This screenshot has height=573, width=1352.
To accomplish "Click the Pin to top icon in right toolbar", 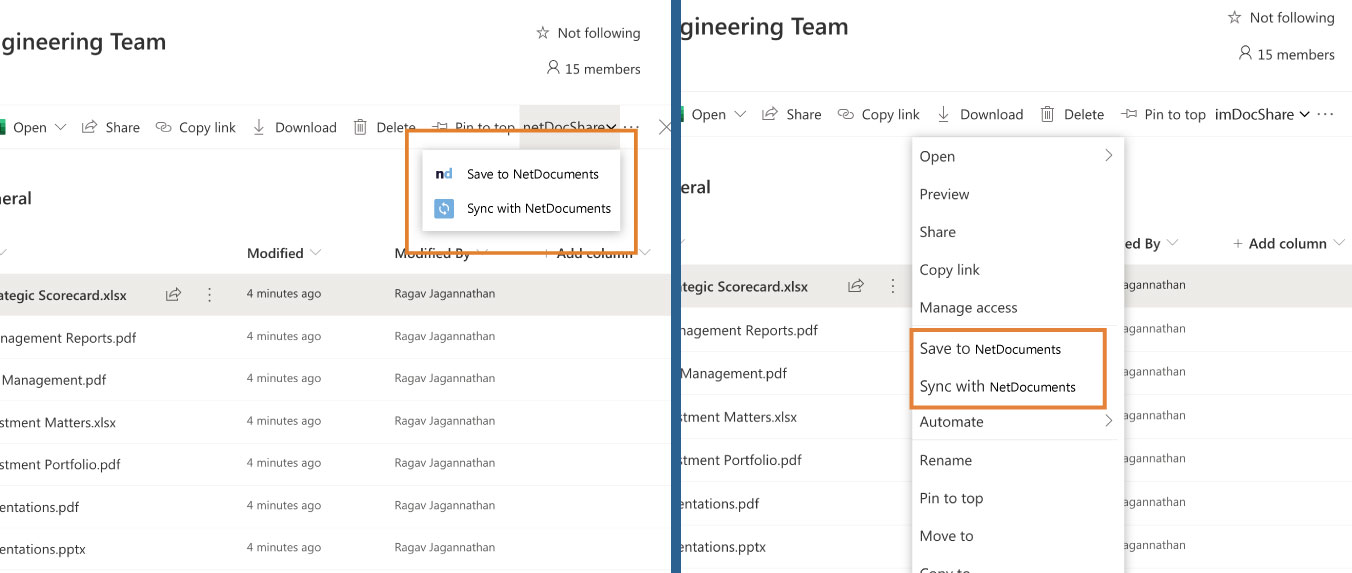I will tap(1129, 114).
